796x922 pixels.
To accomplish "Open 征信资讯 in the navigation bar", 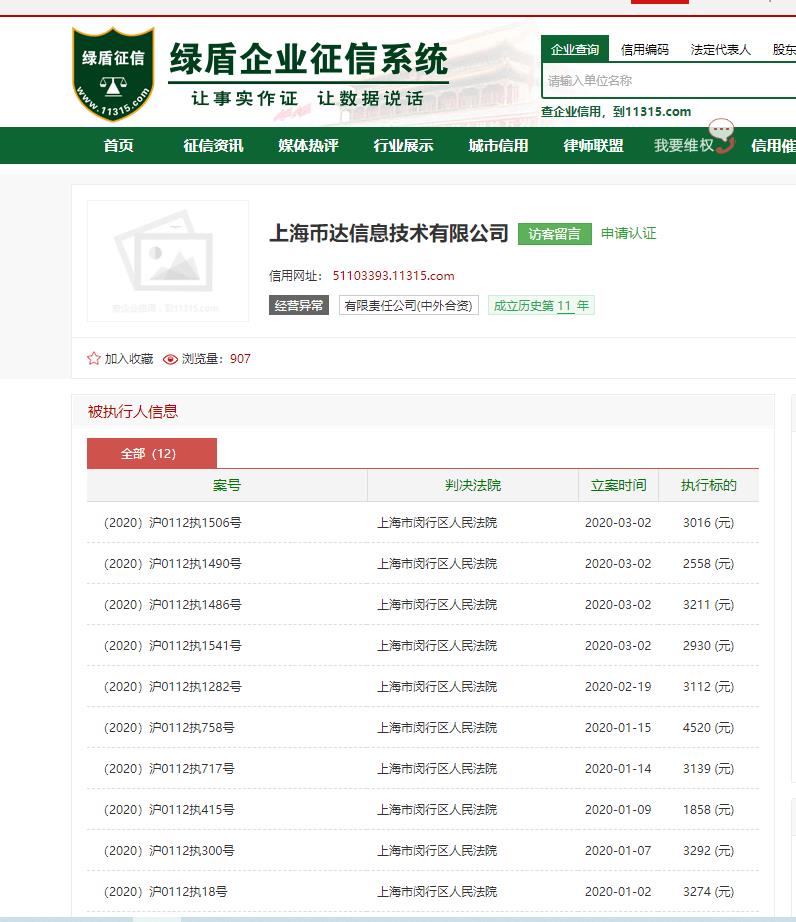I will pyautogui.click(x=213, y=146).
